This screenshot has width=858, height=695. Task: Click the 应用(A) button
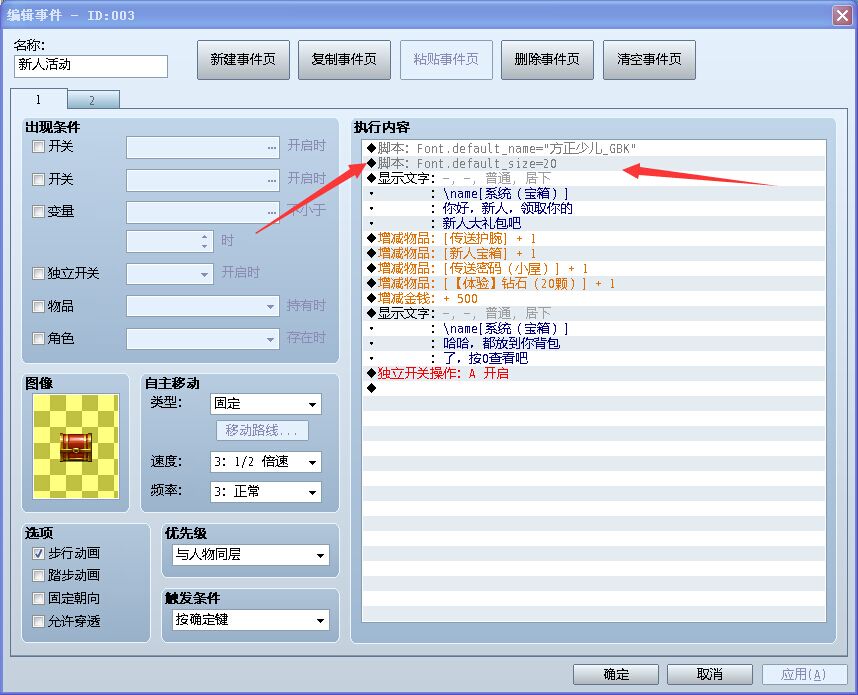tap(804, 674)
